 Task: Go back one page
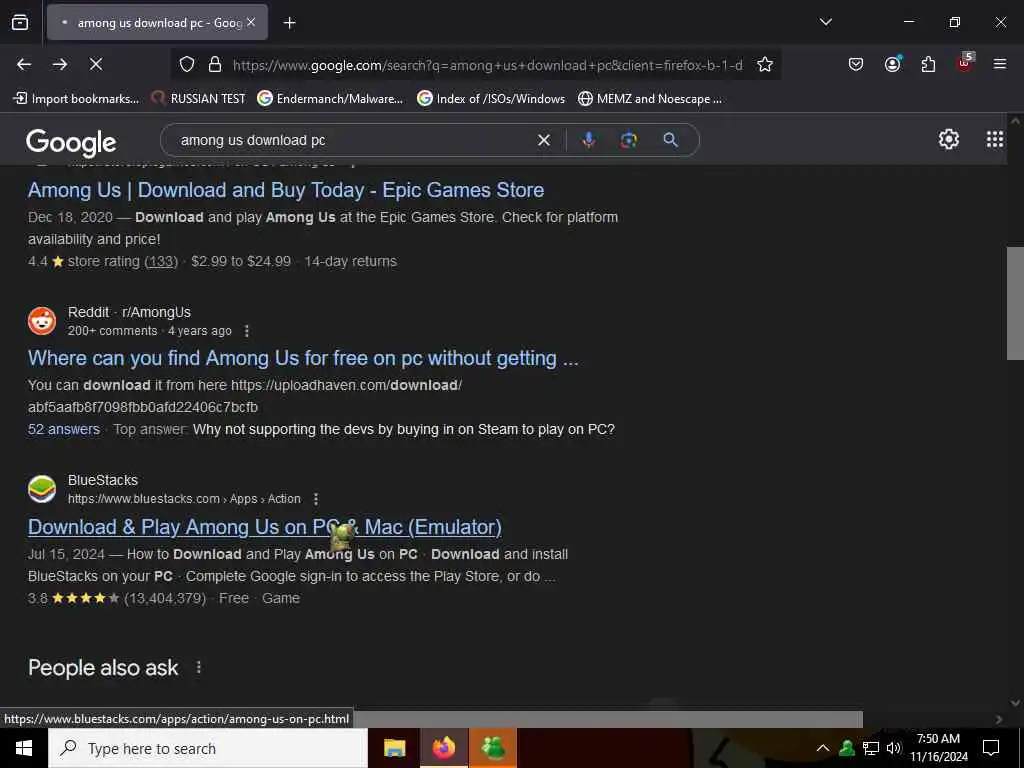[x=24, y=64]
